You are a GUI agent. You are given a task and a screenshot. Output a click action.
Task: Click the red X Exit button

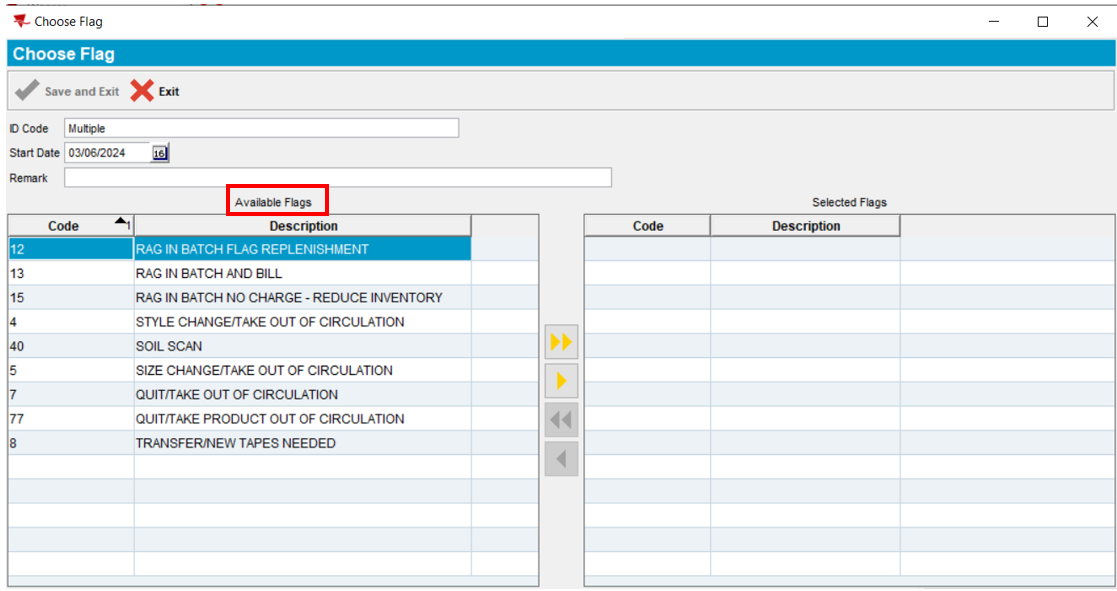tap(155, 91)
